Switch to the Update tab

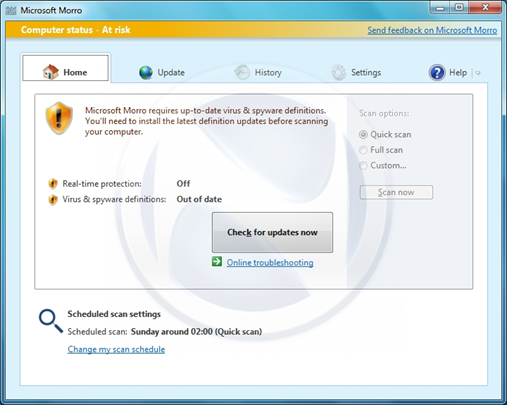tap(162, 72)
